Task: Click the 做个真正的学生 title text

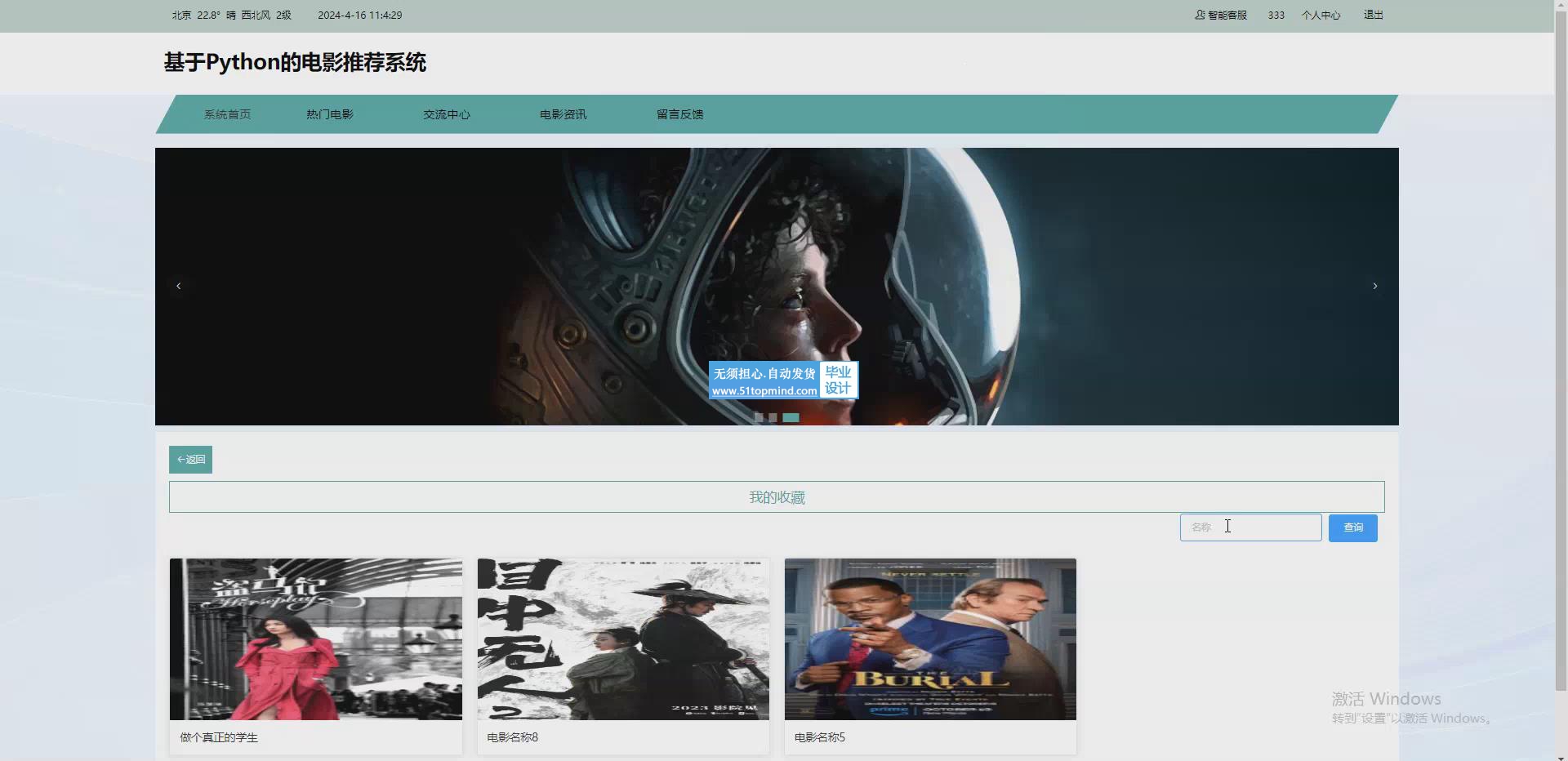Action: [x=219, y=737]
